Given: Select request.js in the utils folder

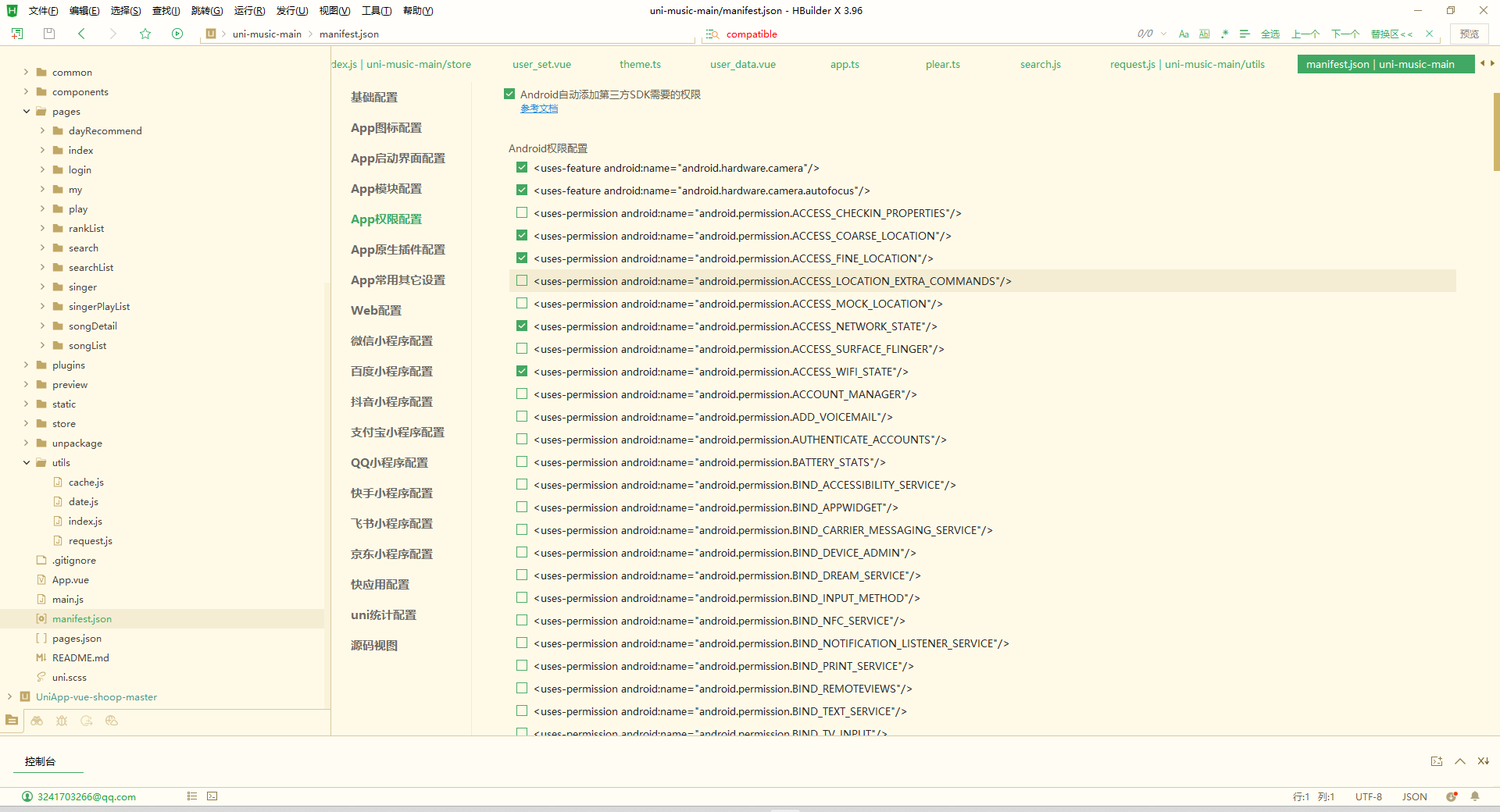Looking at the screenshot, I should click(91, 540).
